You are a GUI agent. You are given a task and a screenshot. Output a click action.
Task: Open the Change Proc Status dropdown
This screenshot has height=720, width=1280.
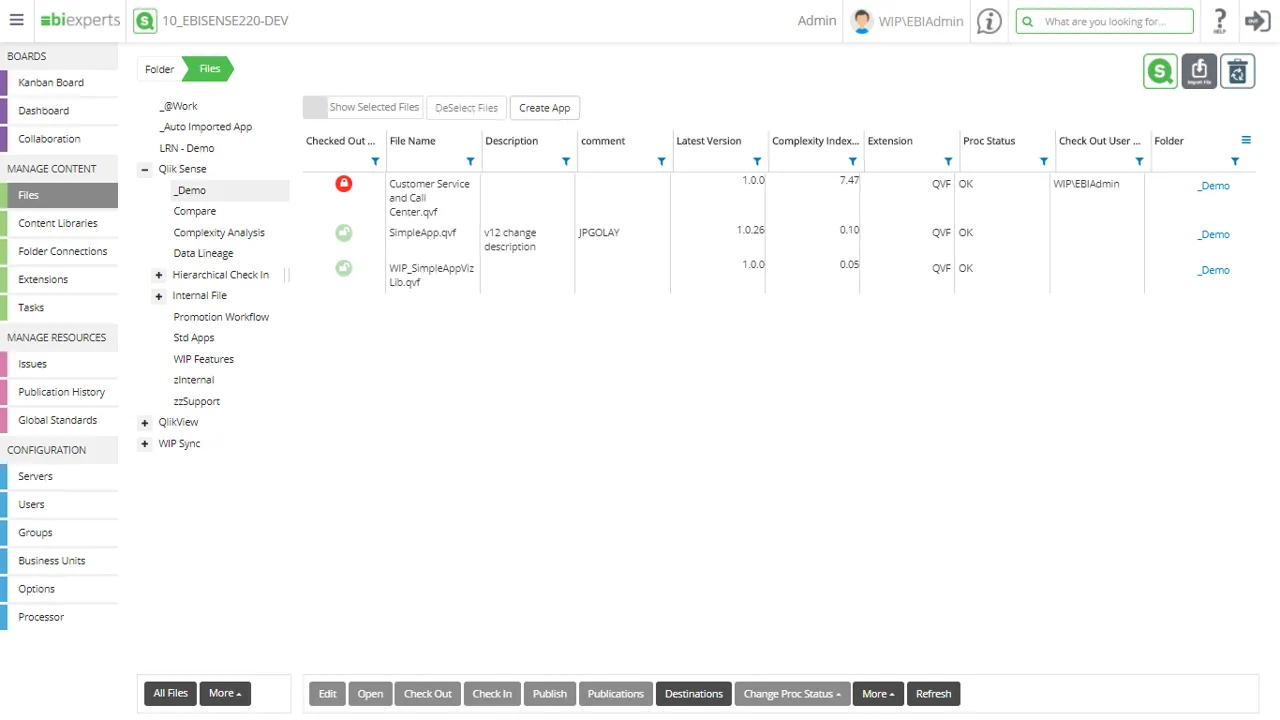point(792,694)
